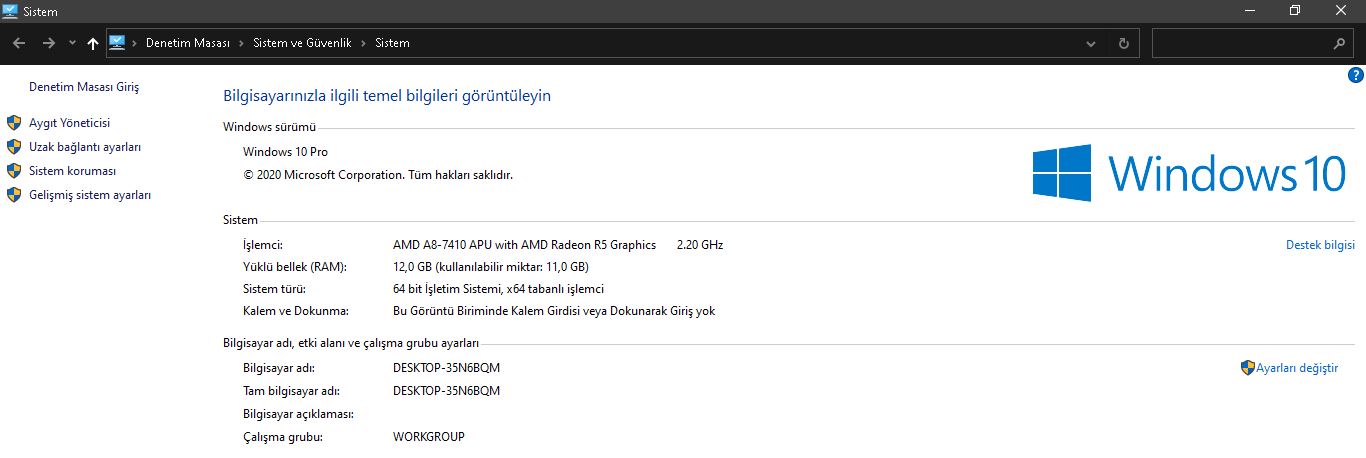Open Denetim Masası Giriş link
Image resolution: width=1366 pixels, height=458 pixels.
pyautogui.click(x=84, y=87)
